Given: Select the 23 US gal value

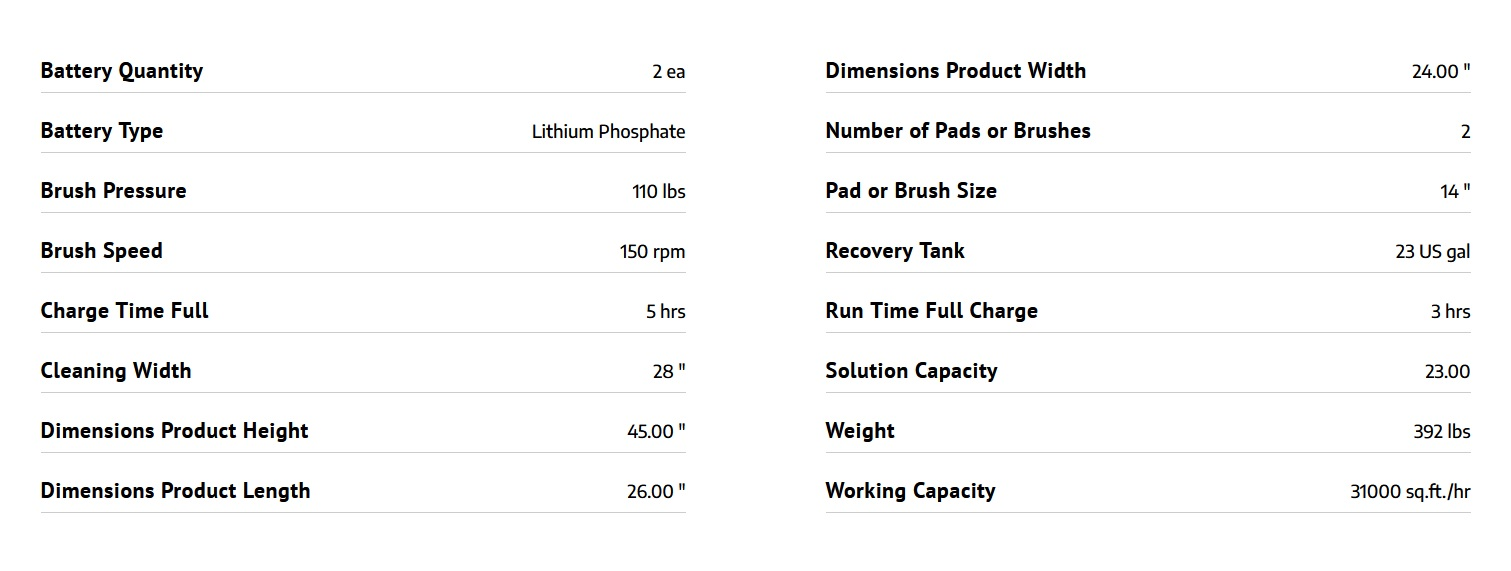Looking at the screenshot, I should click(x=1432, y=251).
